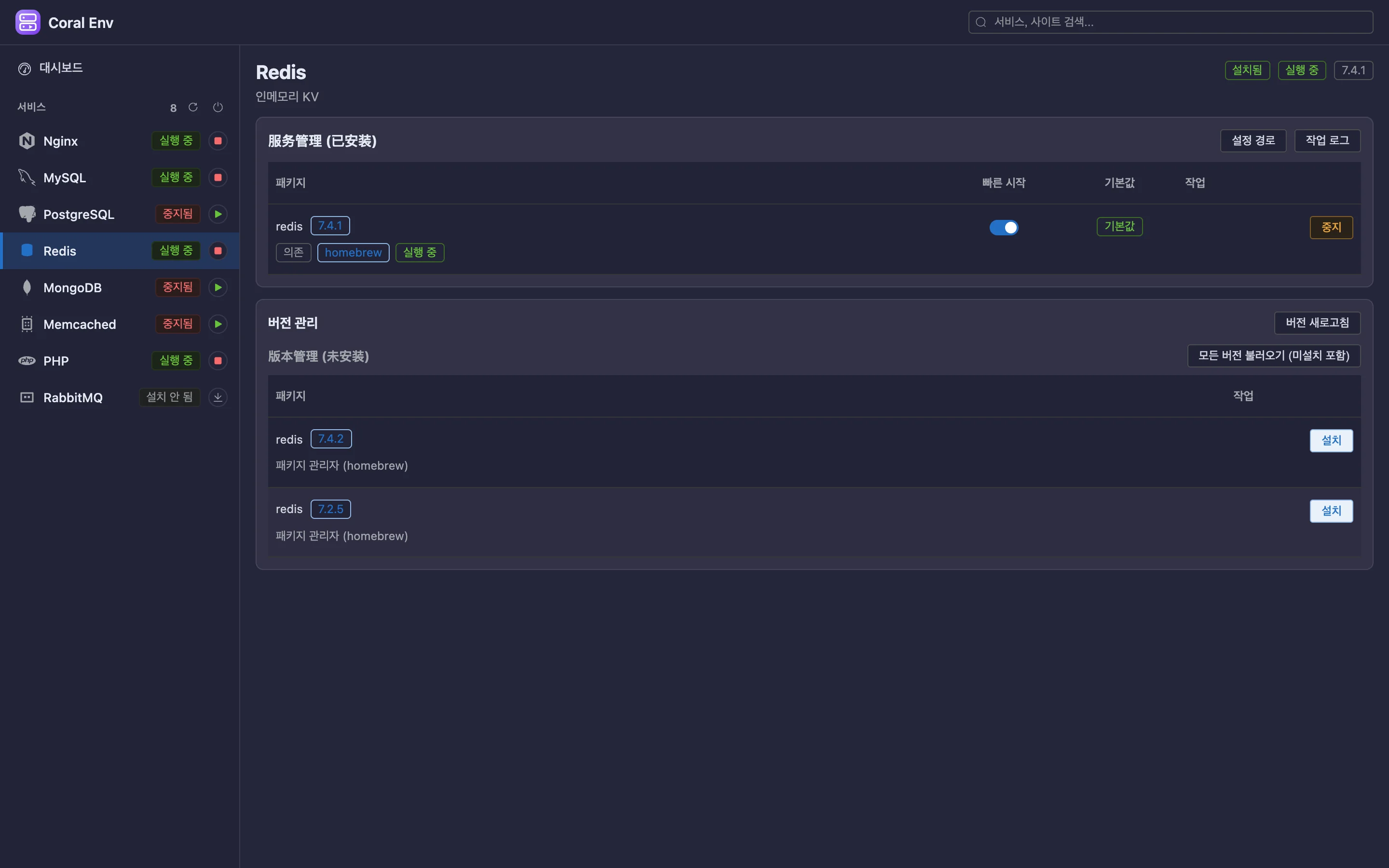Stop the MySQL service
The width and height of the screenshot is (1389, 868).
[218, 177]
